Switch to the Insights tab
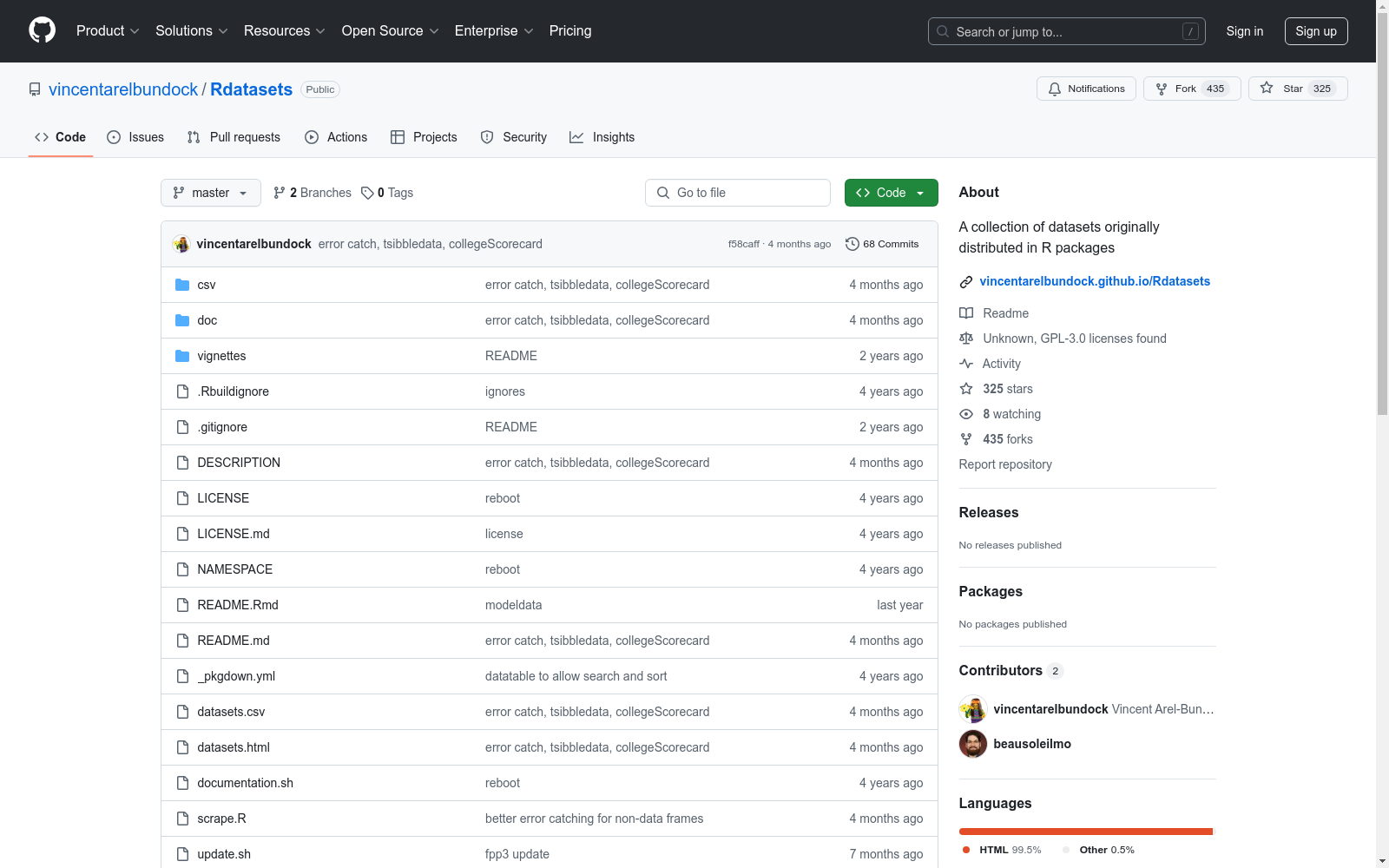Image resolution: width=1389 pixels, height=868 pixels. (602, 137)
